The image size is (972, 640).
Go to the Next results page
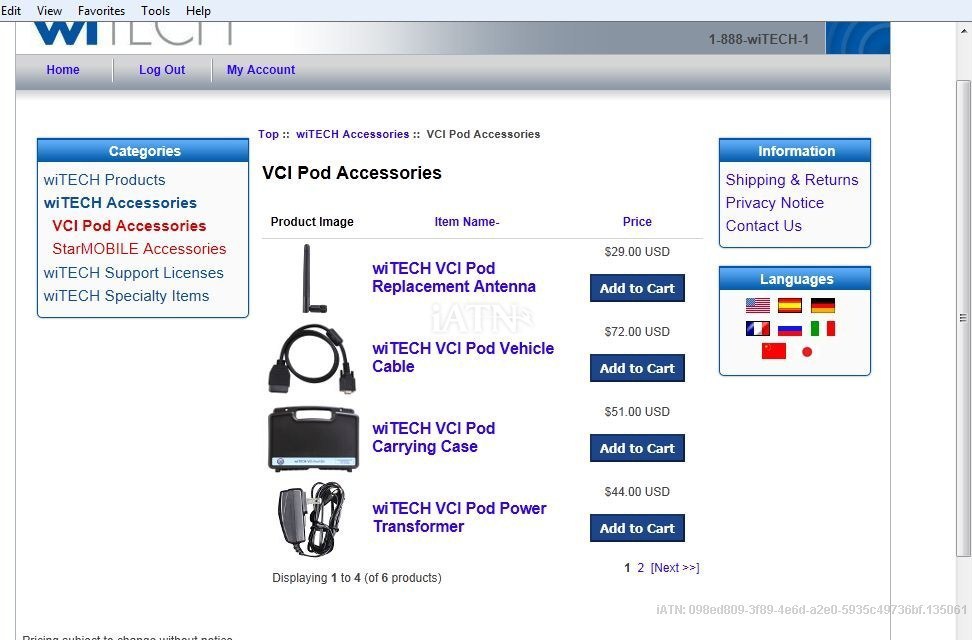tap(675, 567)
